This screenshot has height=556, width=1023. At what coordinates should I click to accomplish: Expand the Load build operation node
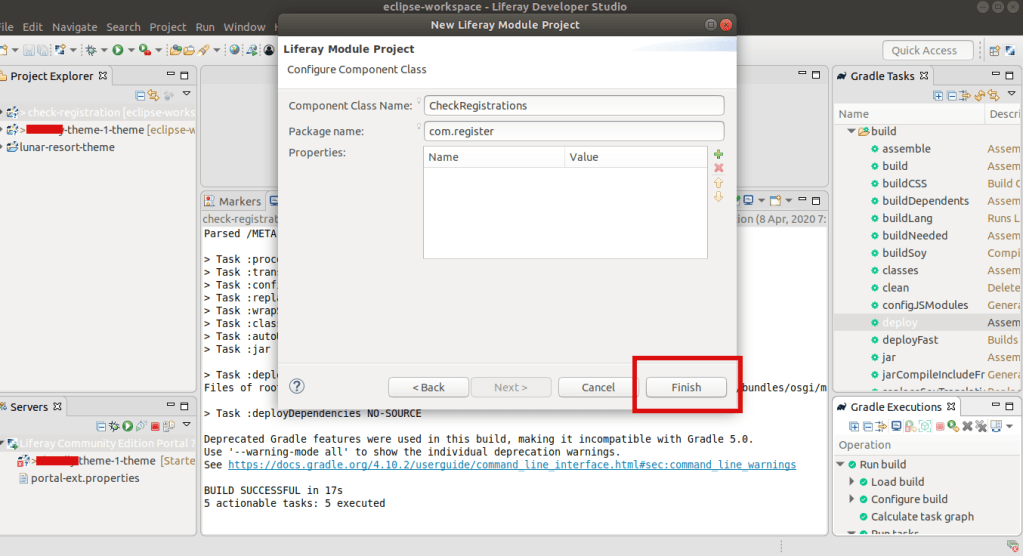tap(851, 482)
